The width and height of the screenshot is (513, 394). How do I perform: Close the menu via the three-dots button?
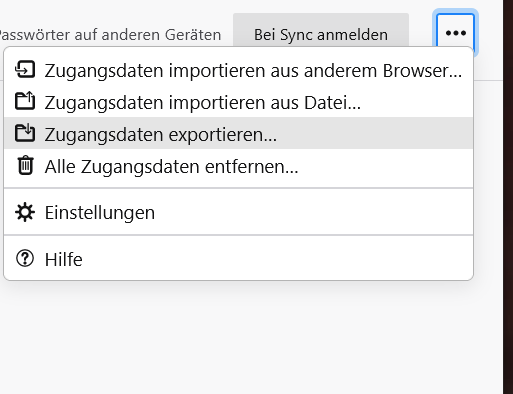(x=456, y=33)
